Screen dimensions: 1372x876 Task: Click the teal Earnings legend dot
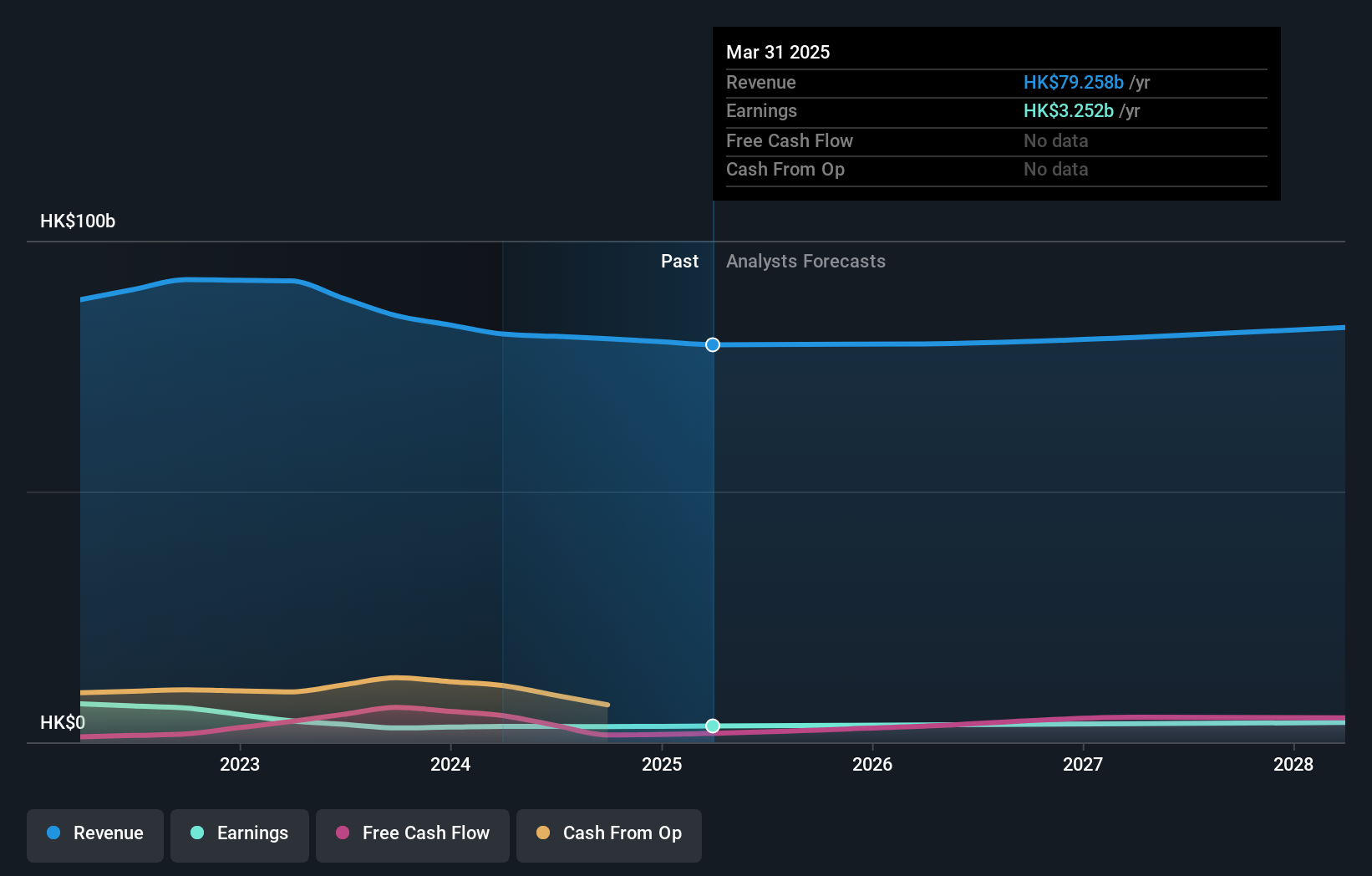[197, 833]
